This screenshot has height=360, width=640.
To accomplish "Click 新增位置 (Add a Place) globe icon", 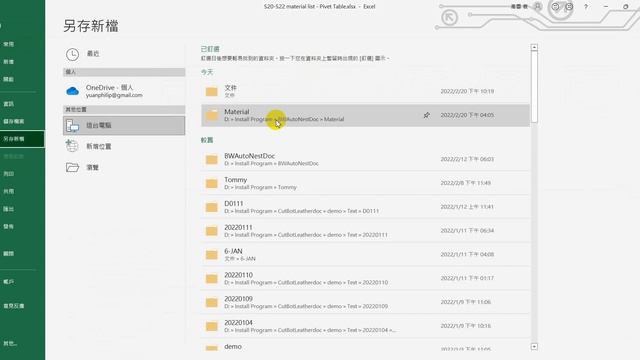I will [x=72, y=146].
